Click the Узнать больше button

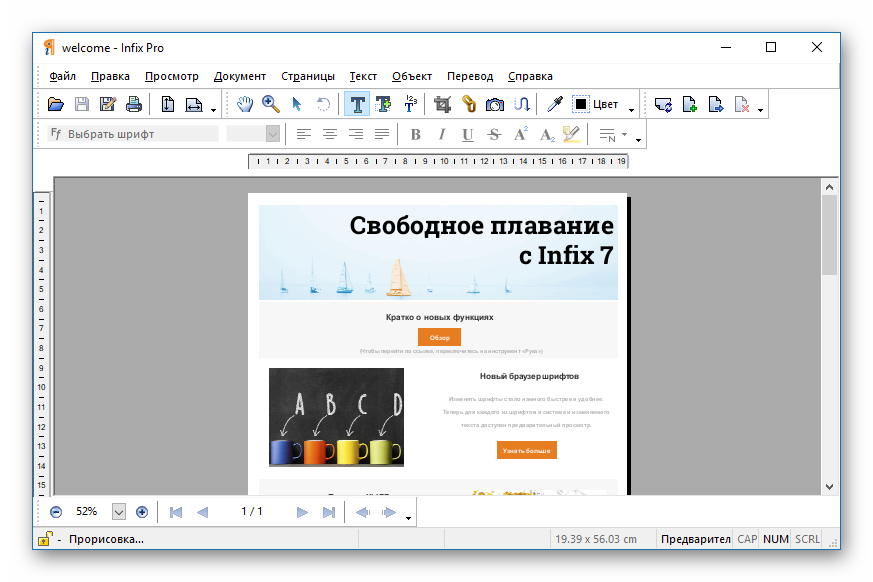click(526, 451)
